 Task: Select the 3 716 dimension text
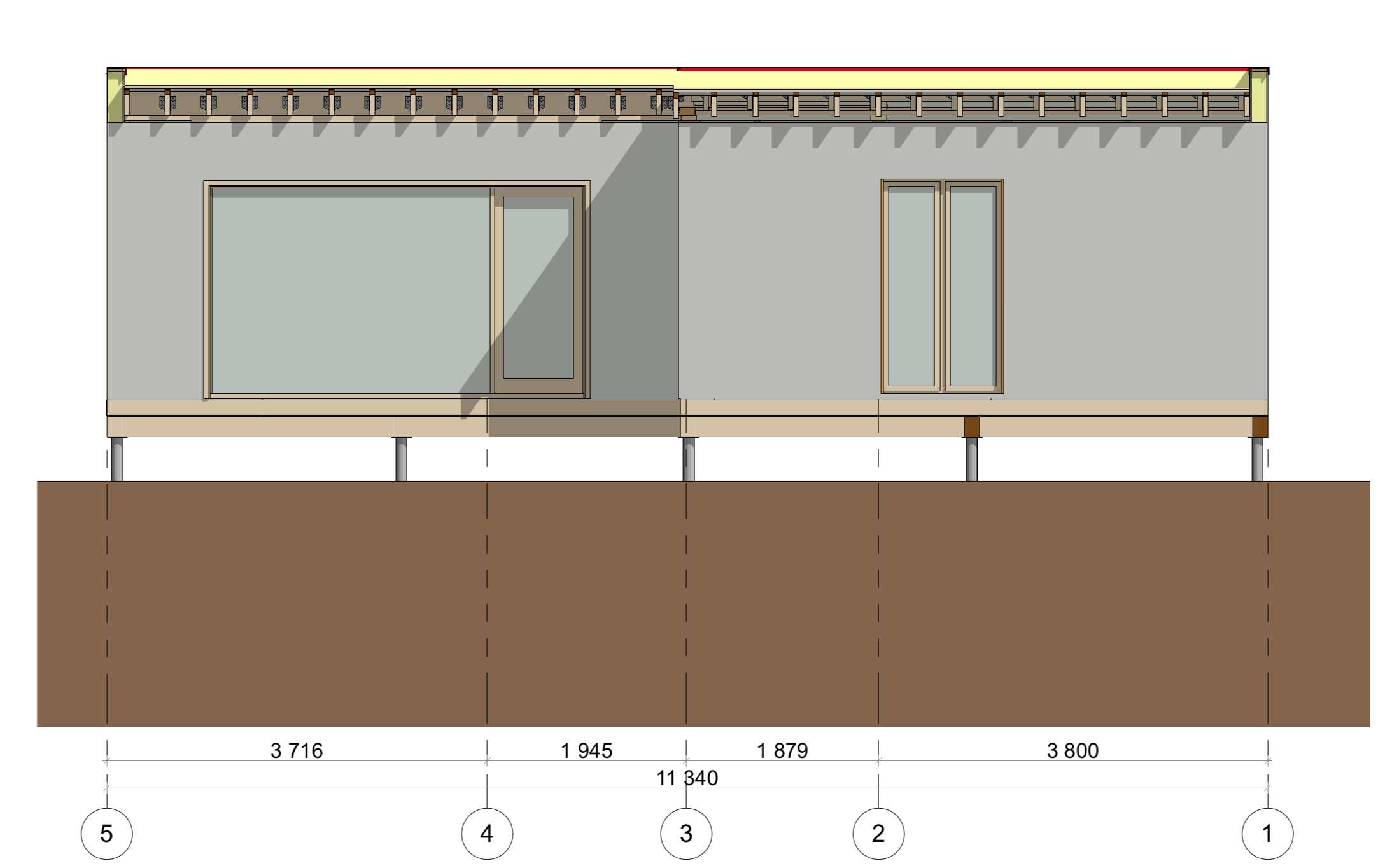pyautogui.click(x=296, y=751)
